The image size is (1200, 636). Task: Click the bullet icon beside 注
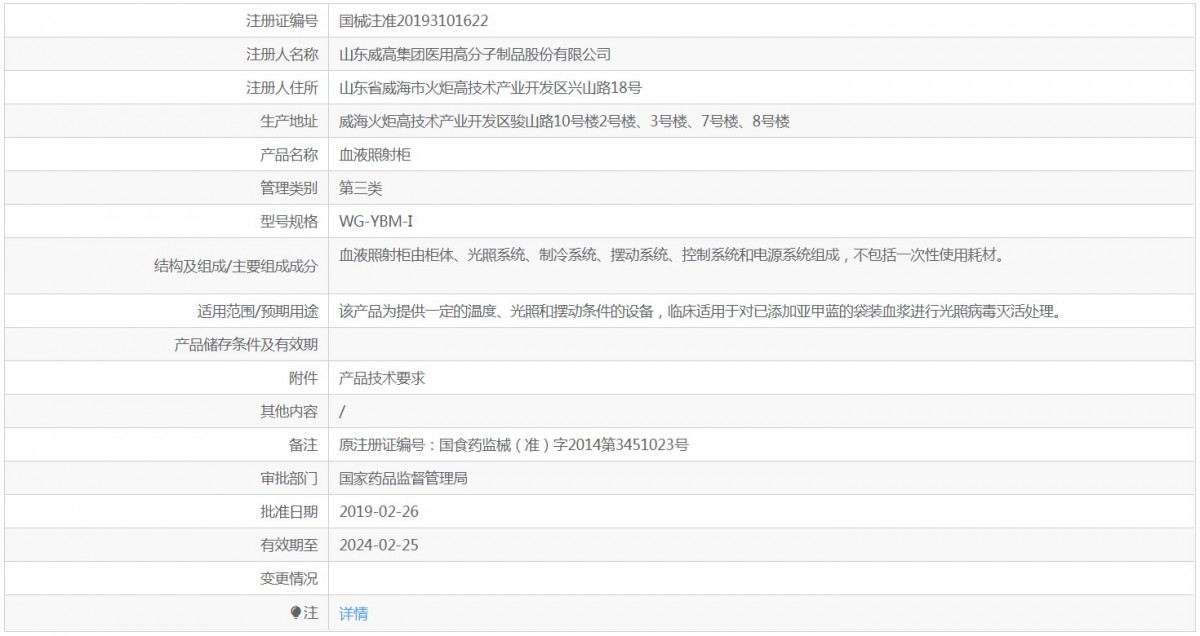pos(294,613)
